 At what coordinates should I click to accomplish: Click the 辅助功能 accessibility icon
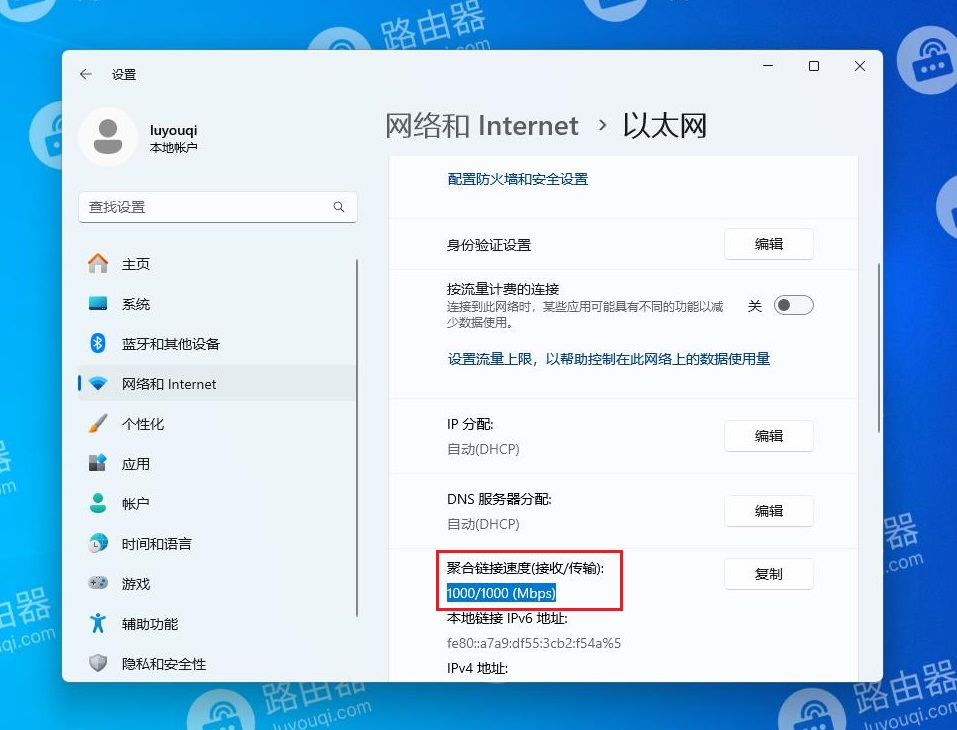(98, 623)
